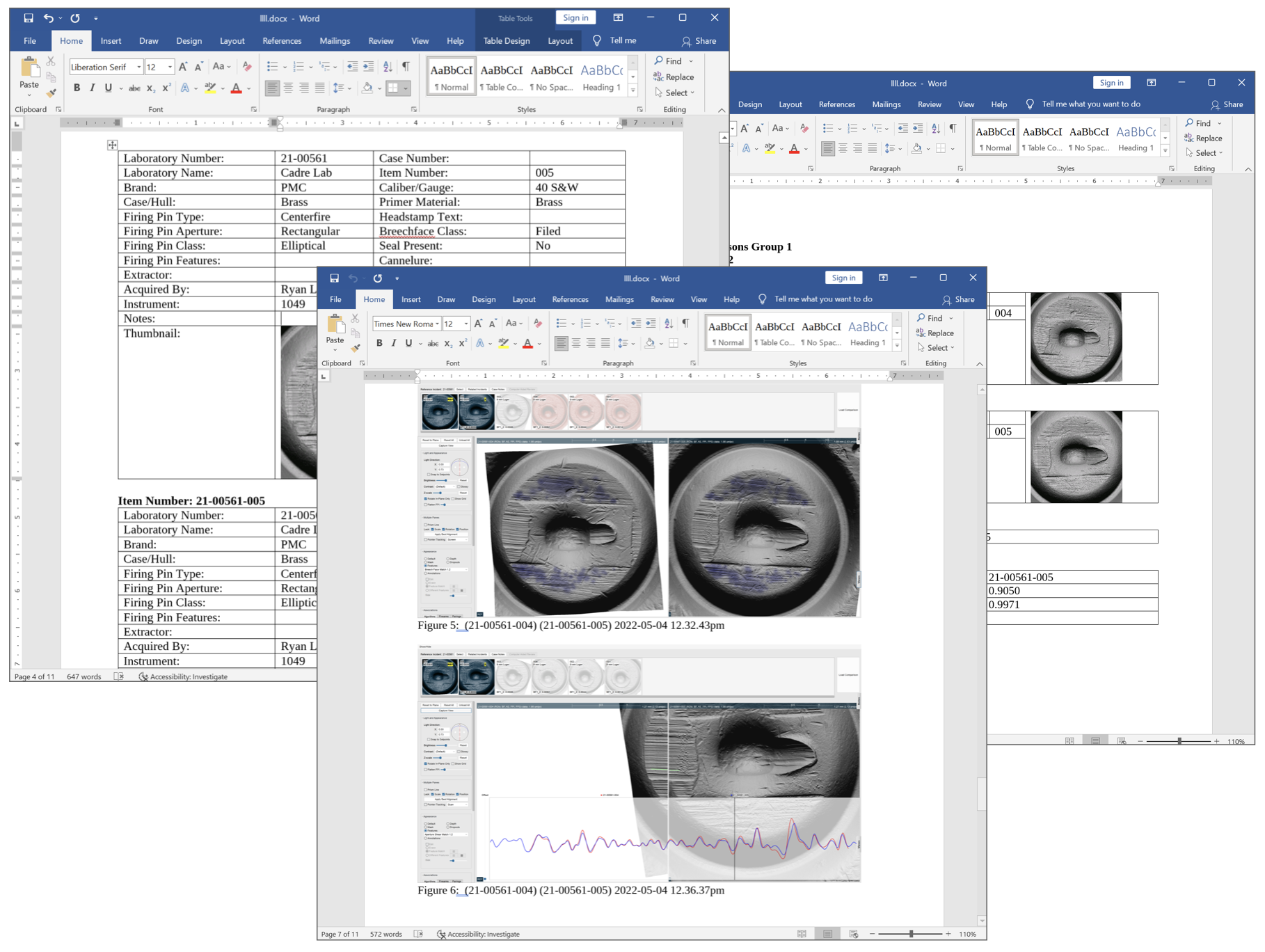Click text highlight color in front window
1265x952 pixels.
click(503, 344)
